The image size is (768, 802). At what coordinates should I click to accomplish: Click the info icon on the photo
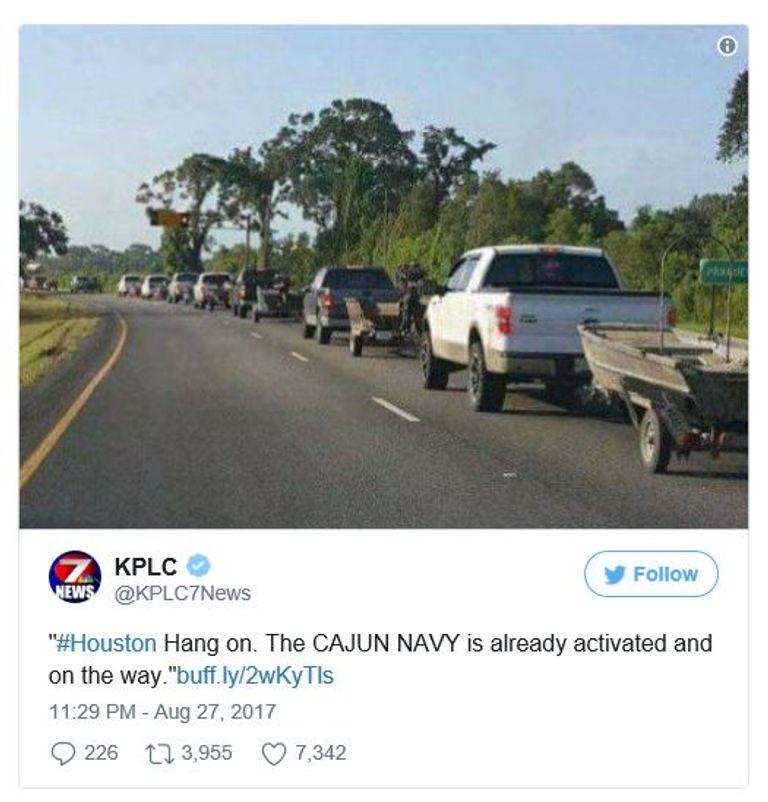728,47
